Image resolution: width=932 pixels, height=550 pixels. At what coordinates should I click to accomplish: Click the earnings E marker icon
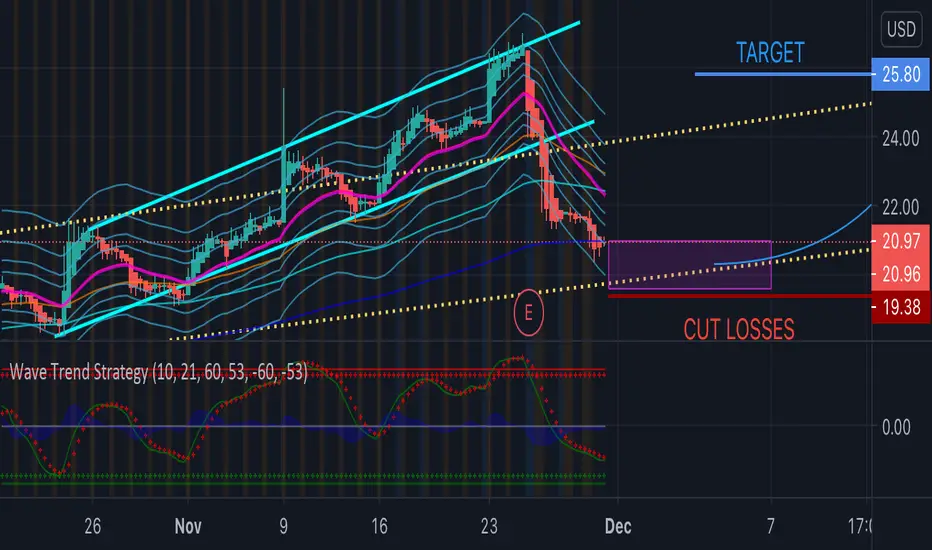point(528,313)
